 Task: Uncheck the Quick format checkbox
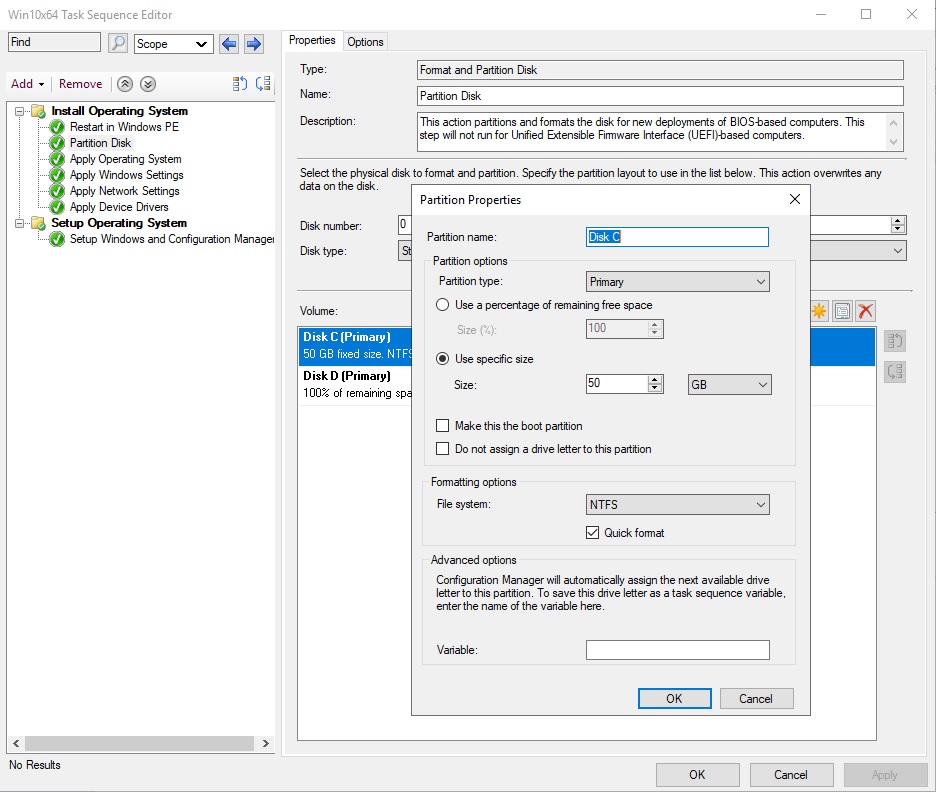click(592, 532)
